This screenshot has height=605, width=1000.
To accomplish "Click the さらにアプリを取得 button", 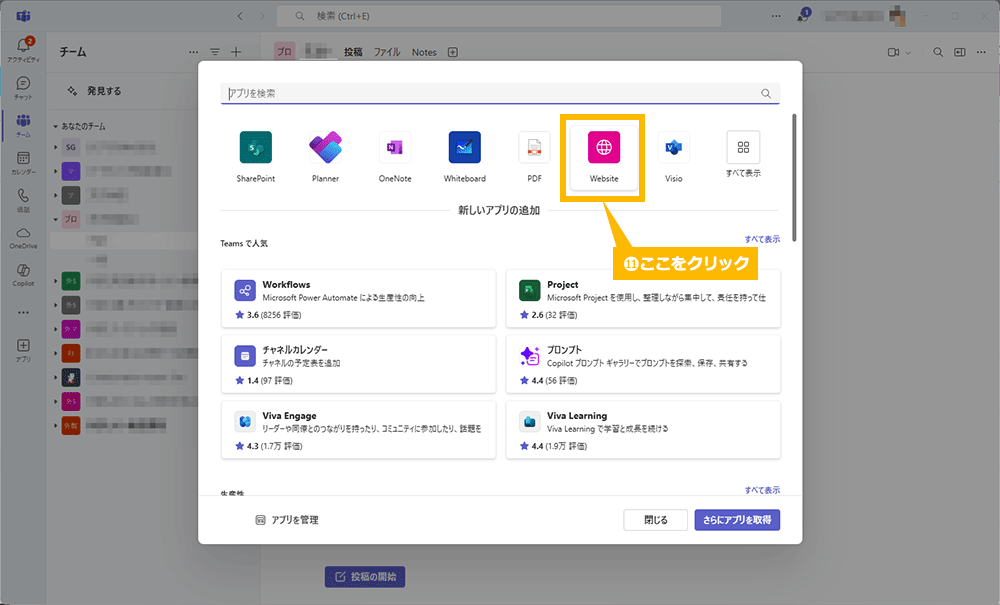I will [x=737, y=520].
